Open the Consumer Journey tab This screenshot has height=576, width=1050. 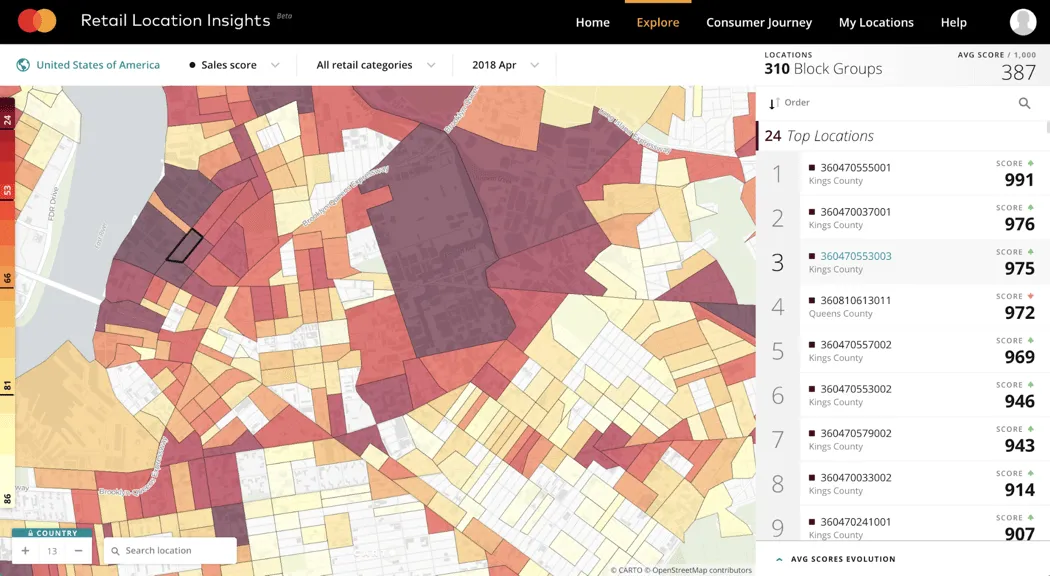[x=758, y=23]
